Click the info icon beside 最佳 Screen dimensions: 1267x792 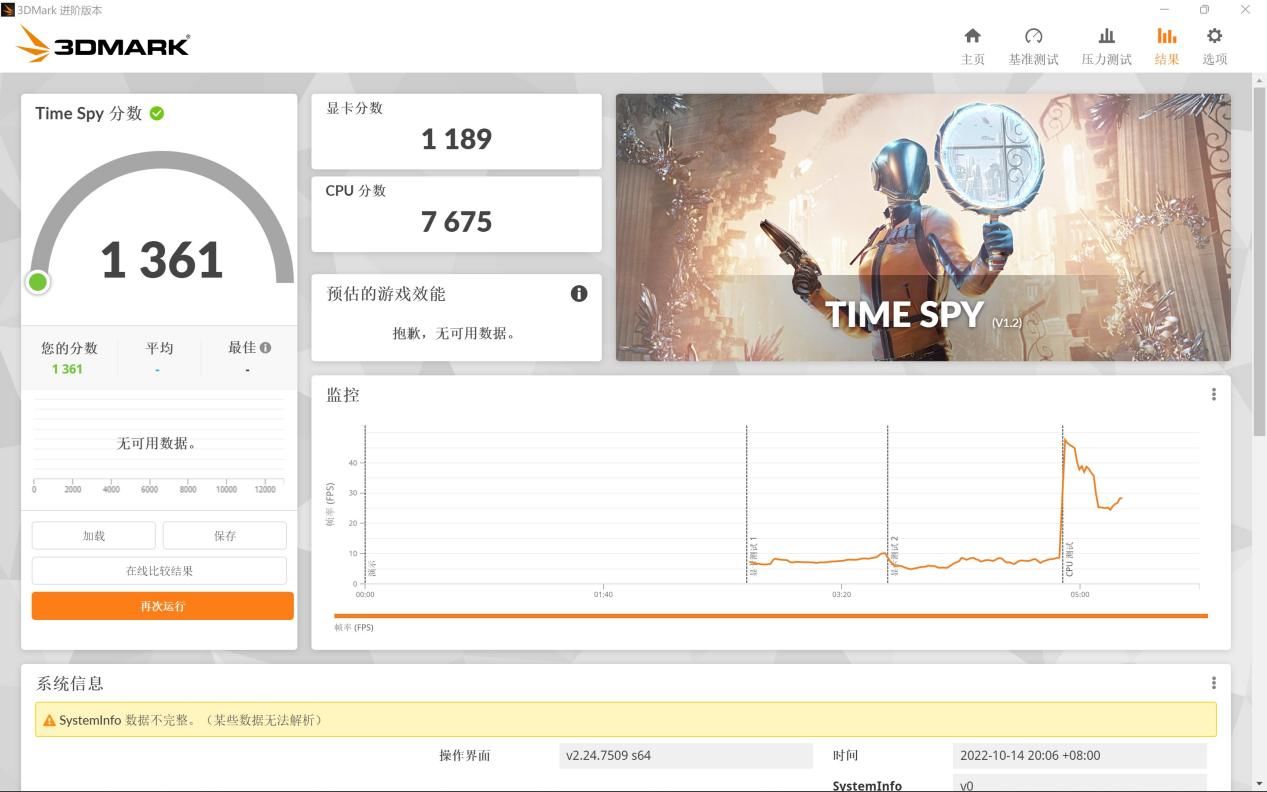[x=265, y=347]
